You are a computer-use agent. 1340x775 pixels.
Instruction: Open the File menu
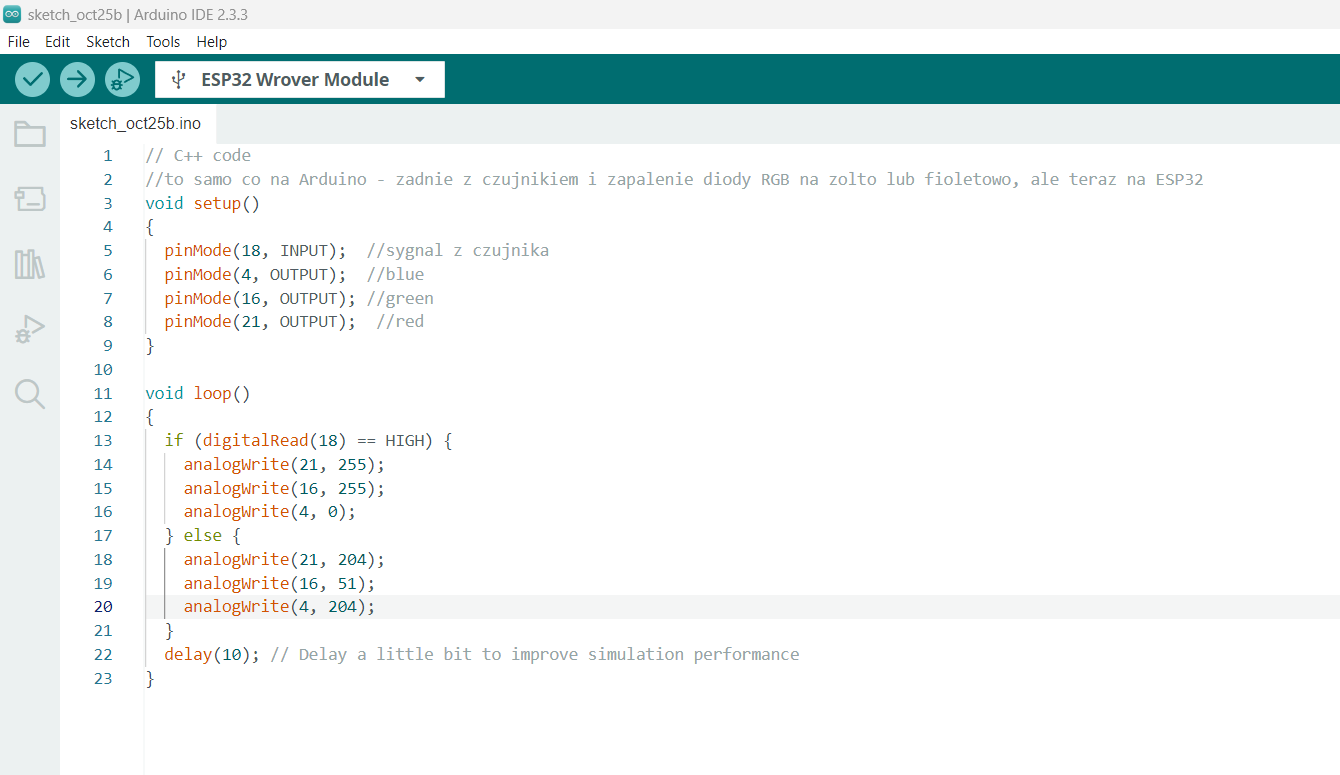coord(18,42)
